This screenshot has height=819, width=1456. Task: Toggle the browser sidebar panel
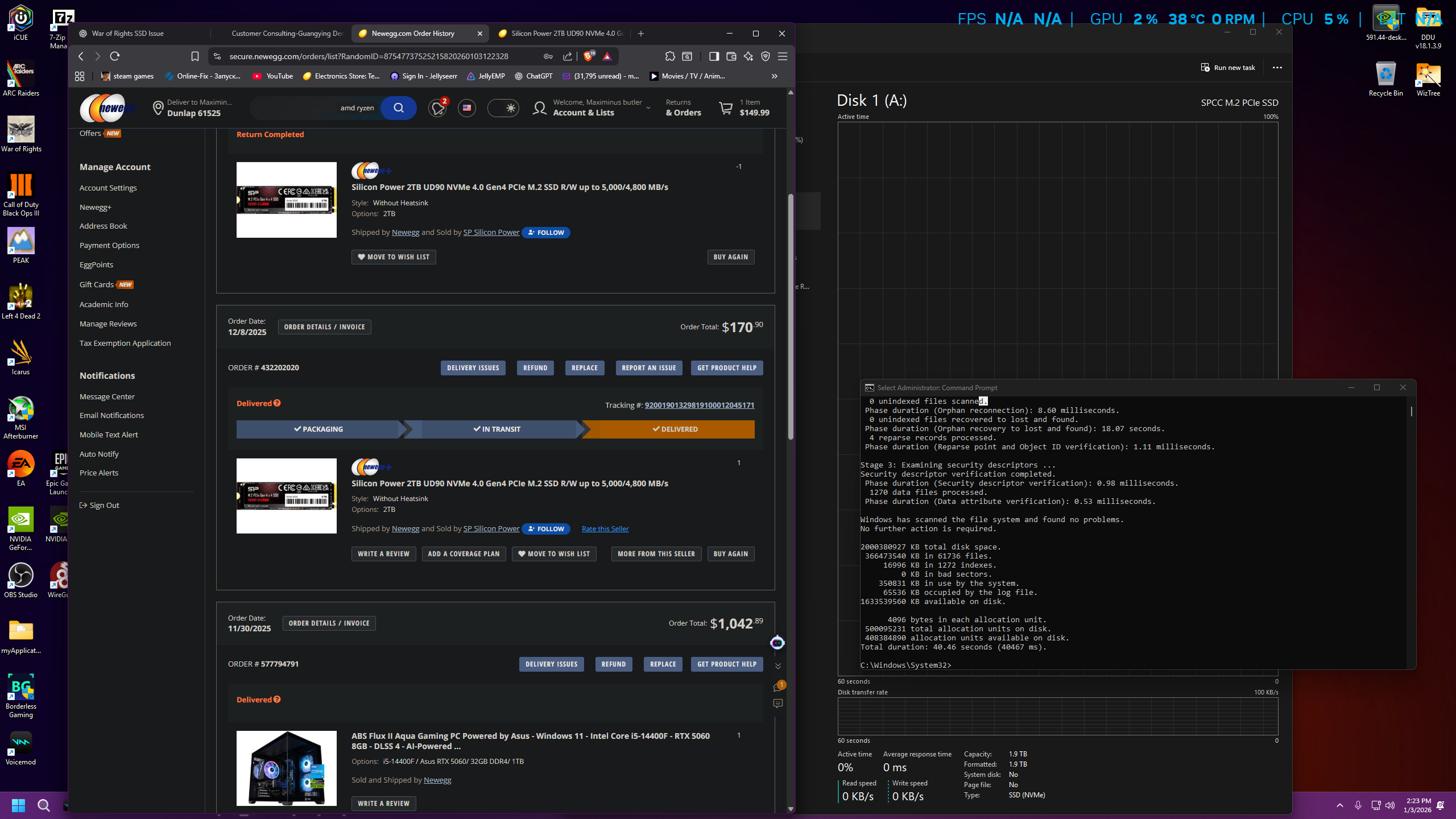click(x=714, y=56)
